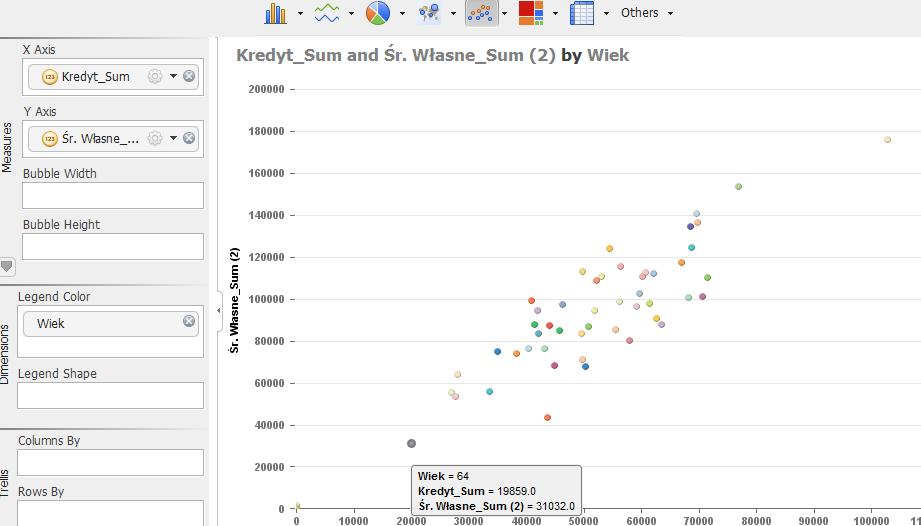Image resolution: width=921 pixels, height=526 pixels.
Task: Click the Dimensions vertical tab label
Action: click(x=5, y=355)
